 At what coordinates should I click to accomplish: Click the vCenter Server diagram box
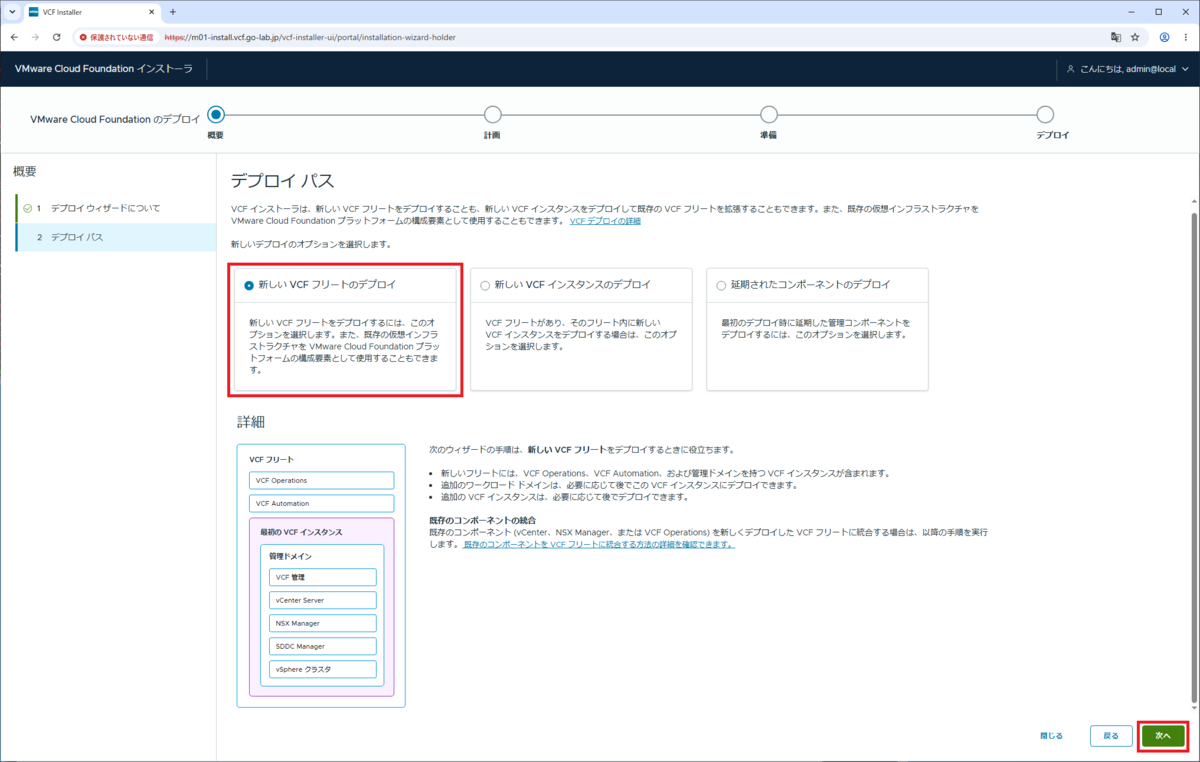322,600
